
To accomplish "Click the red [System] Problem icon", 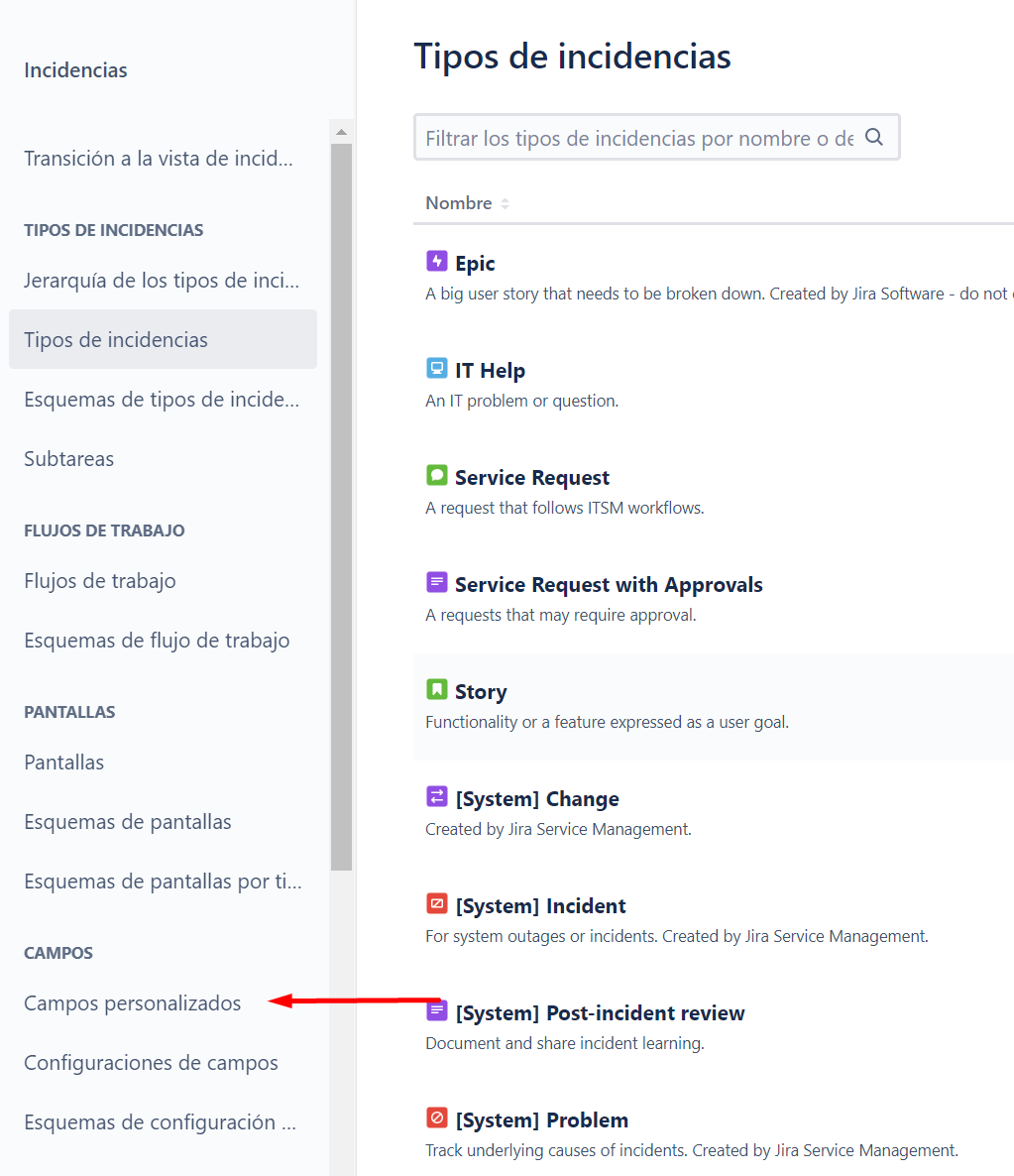I will pos(437,1118).
